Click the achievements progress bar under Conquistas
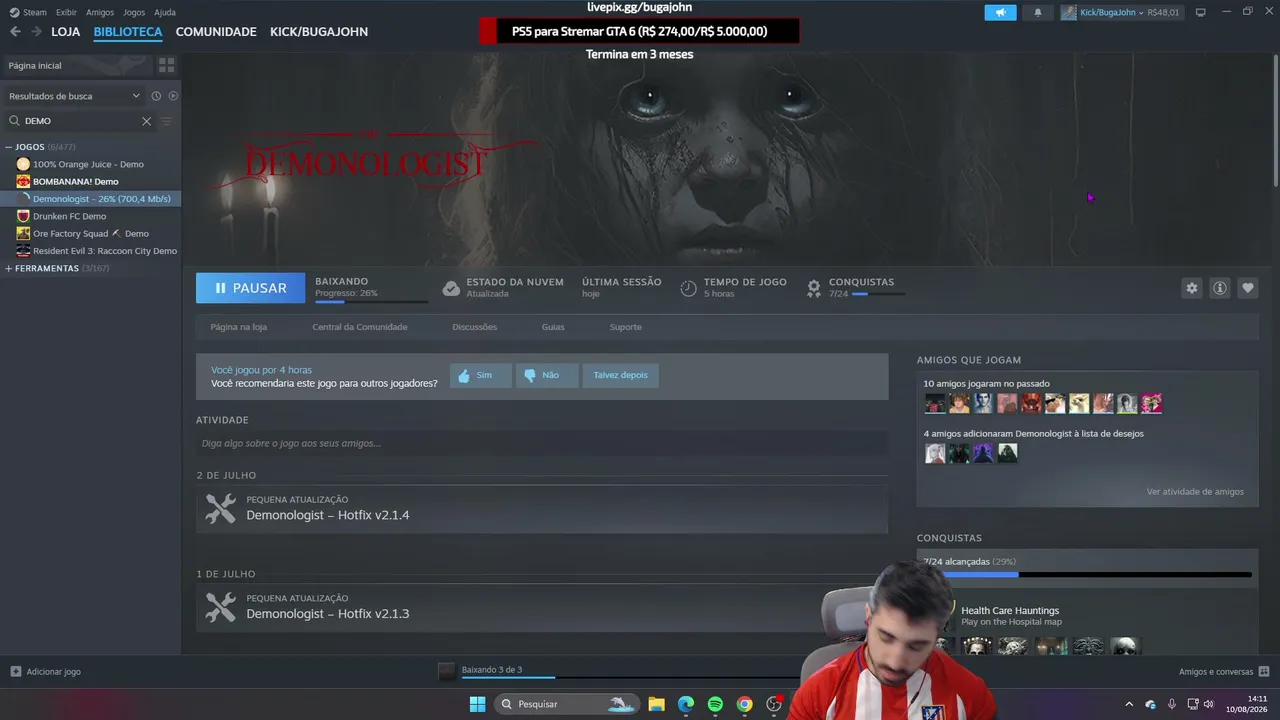 1088,575
